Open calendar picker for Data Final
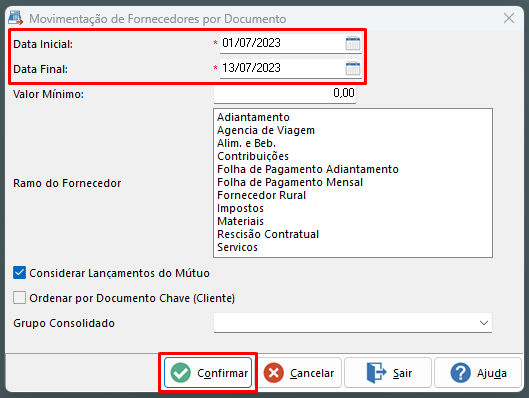 point(353,68)
